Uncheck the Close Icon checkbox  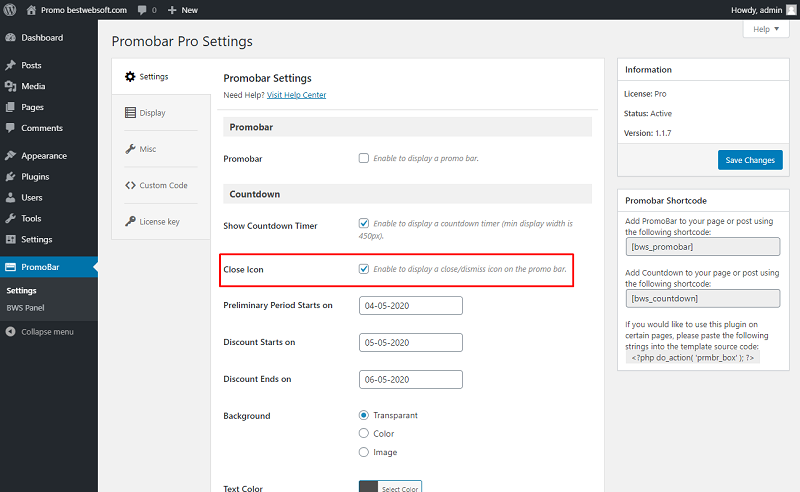(x=363, y=268)
